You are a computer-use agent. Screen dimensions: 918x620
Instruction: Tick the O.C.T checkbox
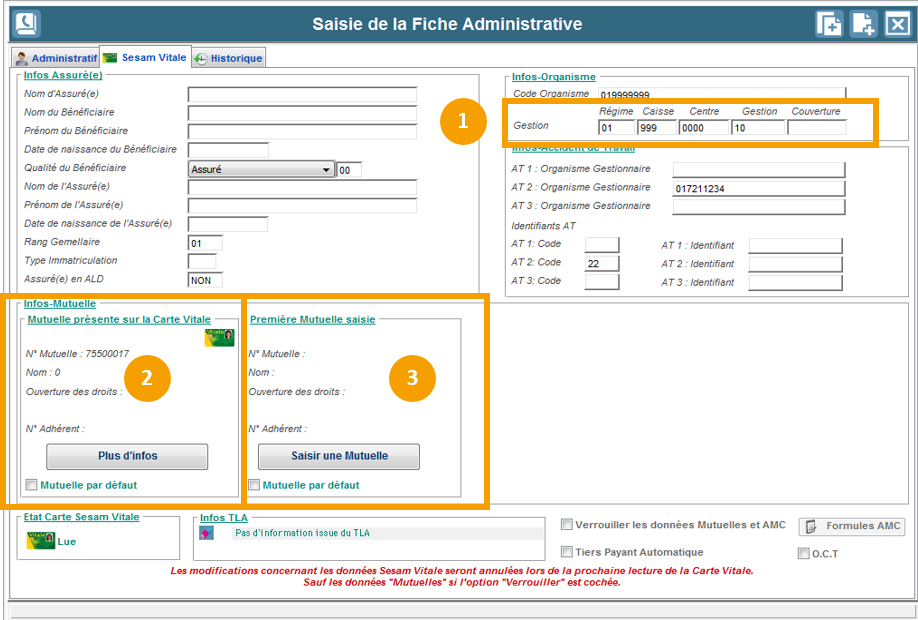(x=803, y=553)
